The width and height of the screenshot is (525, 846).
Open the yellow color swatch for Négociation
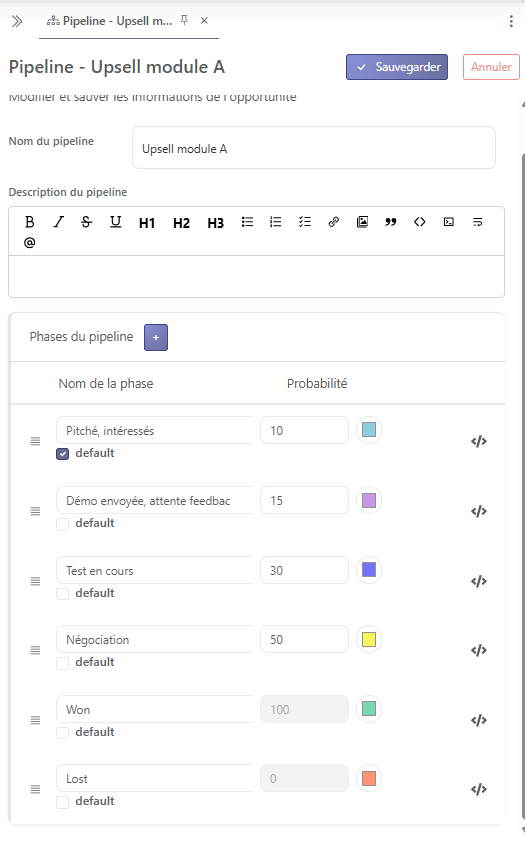tap(369, 639)
